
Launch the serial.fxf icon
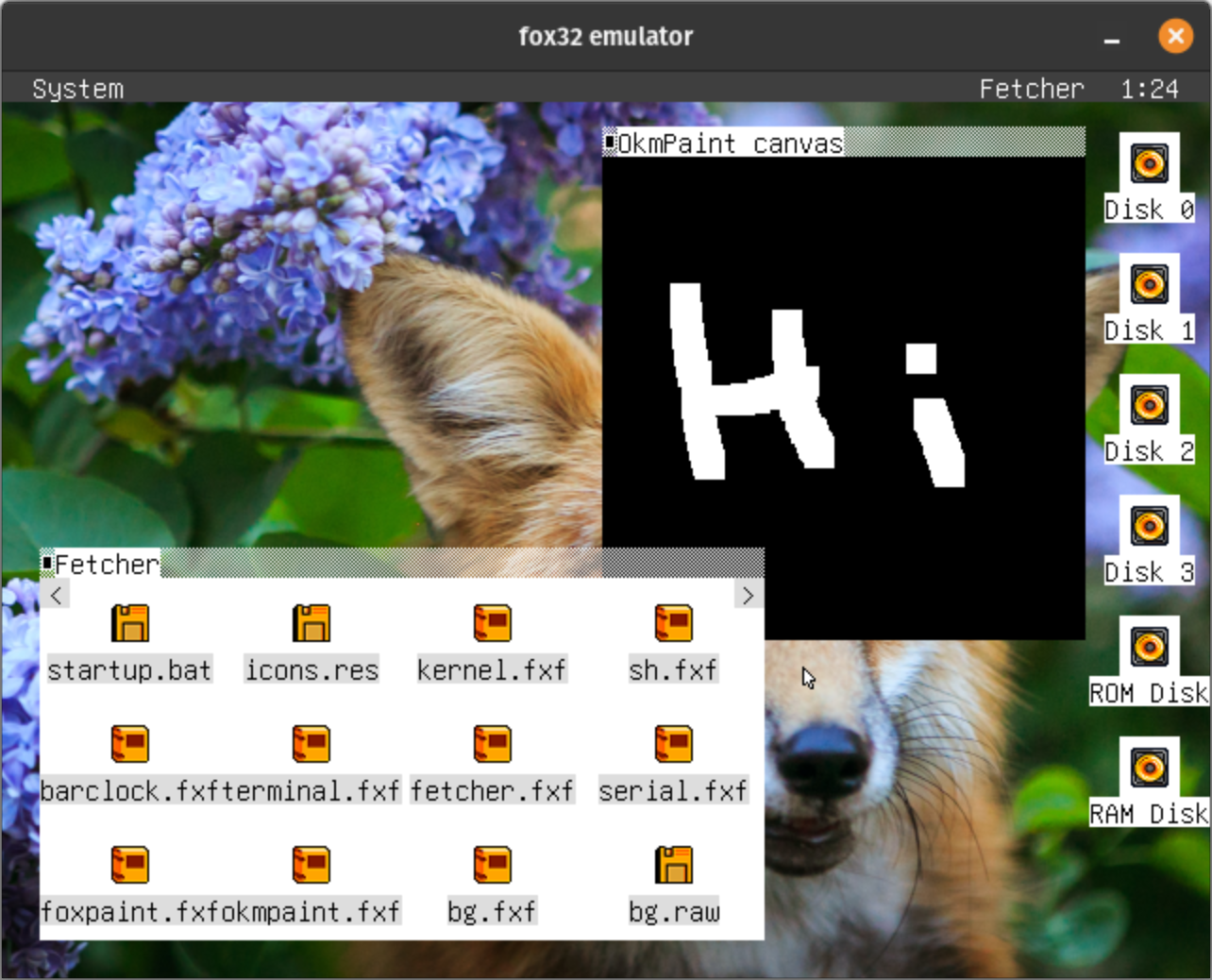(674, 744)
